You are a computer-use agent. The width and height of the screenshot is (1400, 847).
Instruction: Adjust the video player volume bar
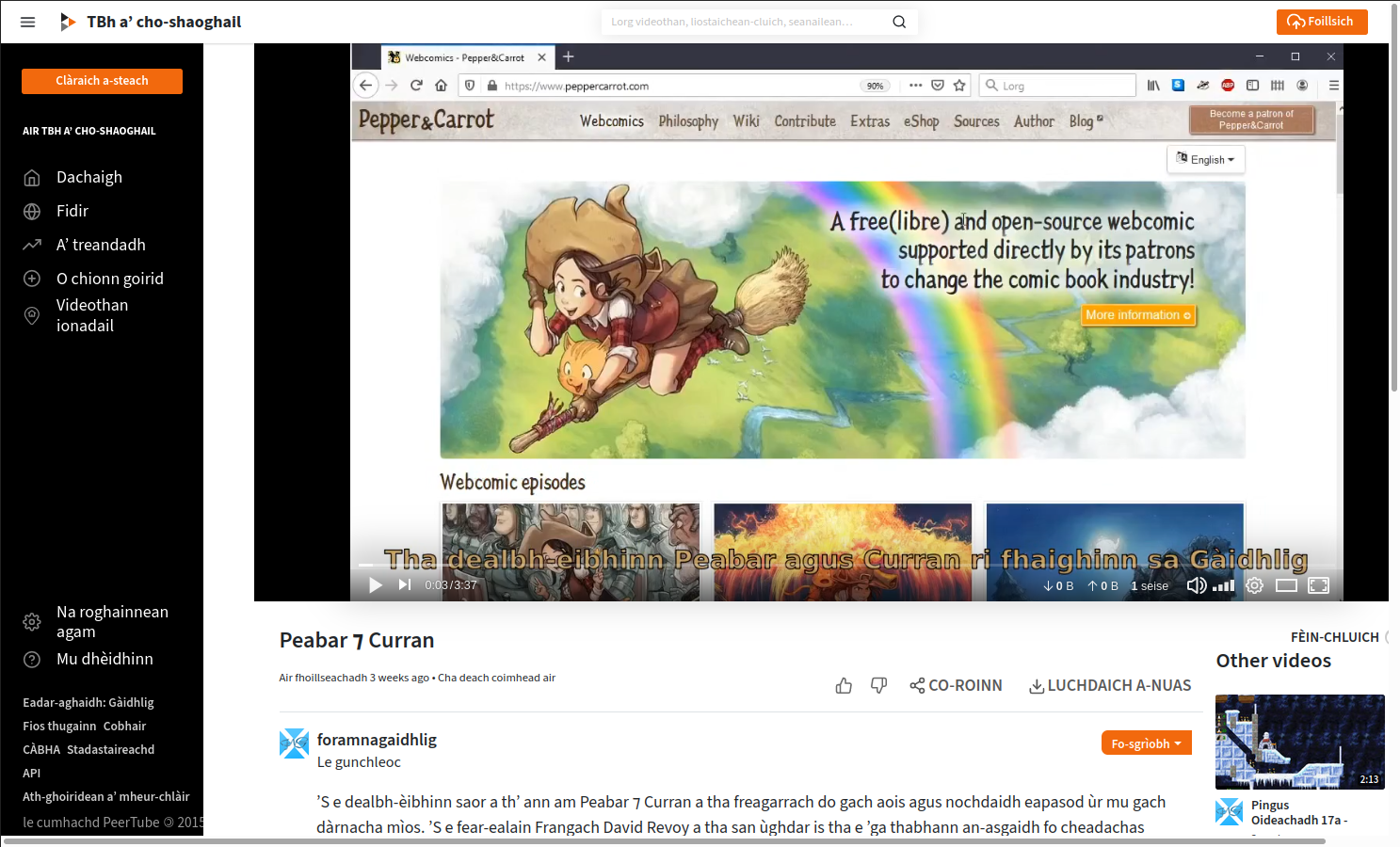click(1223, 586)
